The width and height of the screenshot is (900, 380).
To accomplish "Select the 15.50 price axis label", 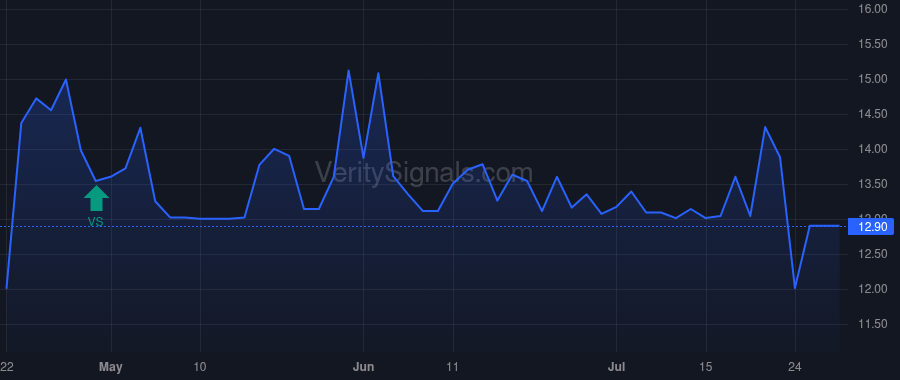I will [x=872, y=44].
